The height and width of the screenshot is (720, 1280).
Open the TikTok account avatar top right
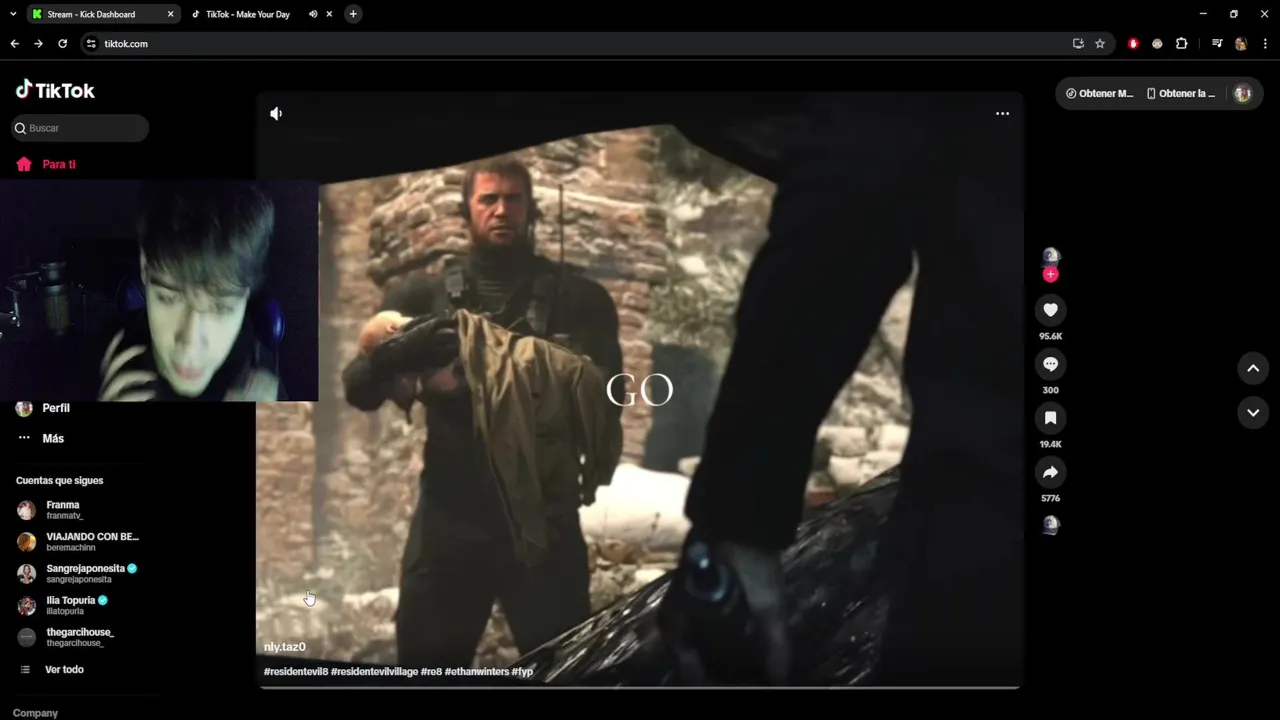[1242, 93]
